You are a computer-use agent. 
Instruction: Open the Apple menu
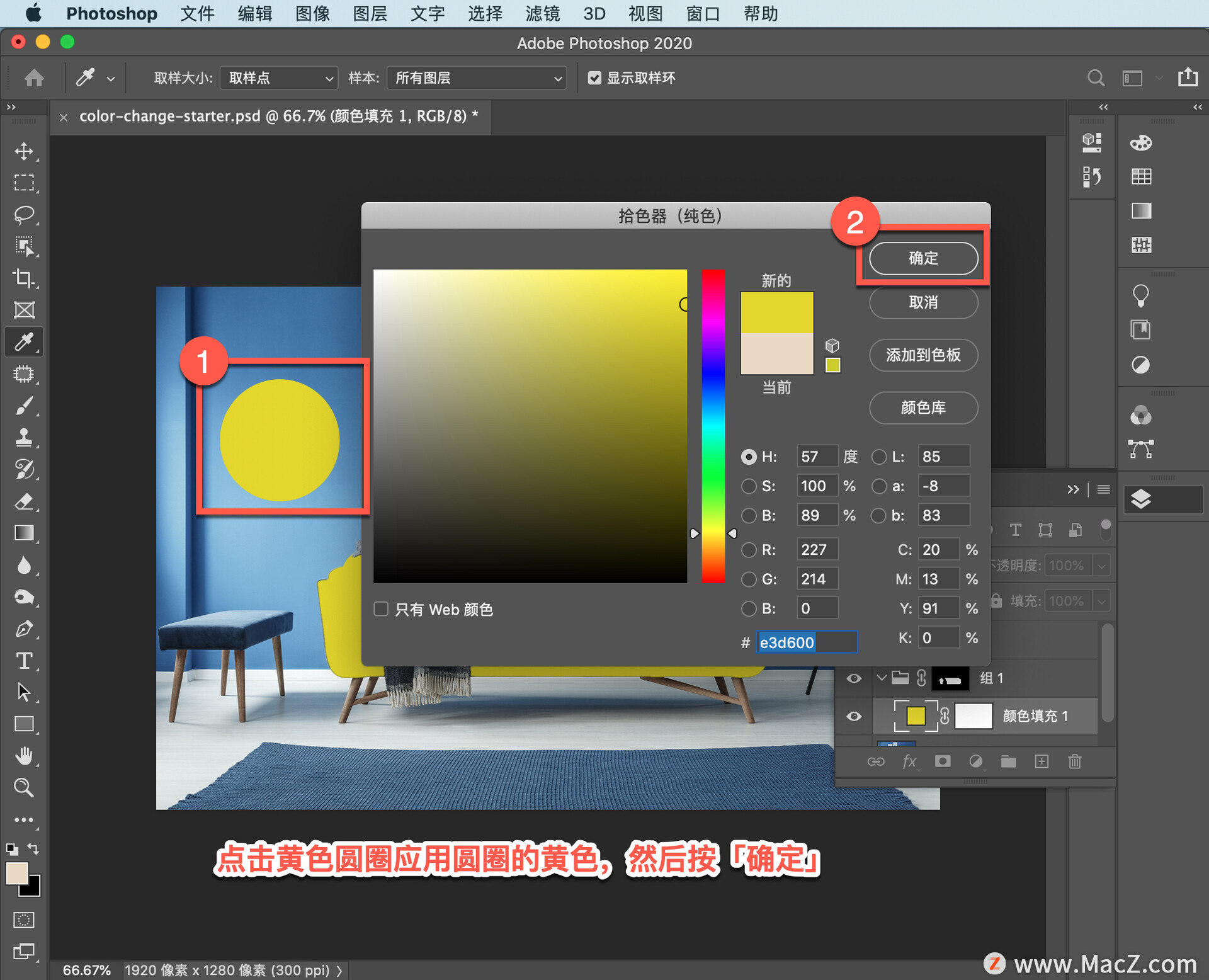[33, 13]
